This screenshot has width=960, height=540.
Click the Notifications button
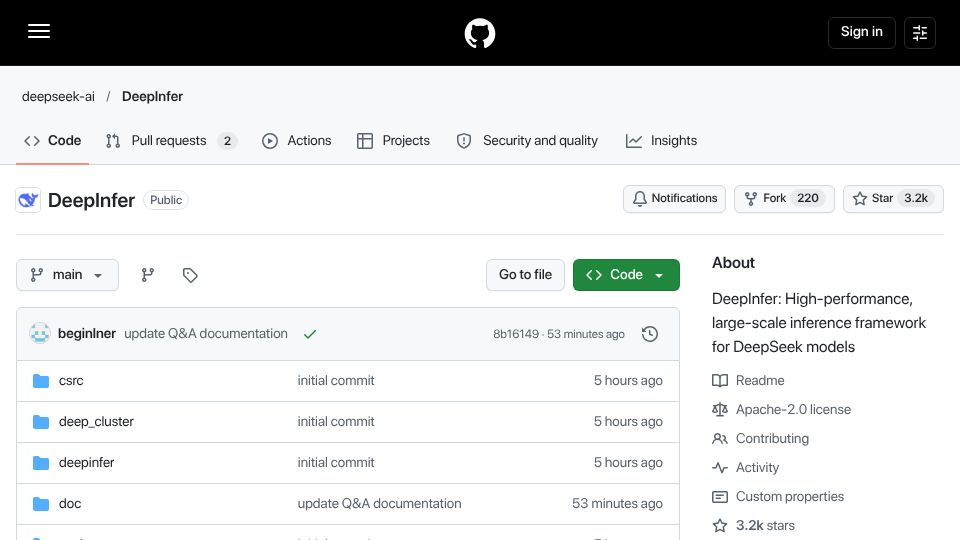point(674,199)
